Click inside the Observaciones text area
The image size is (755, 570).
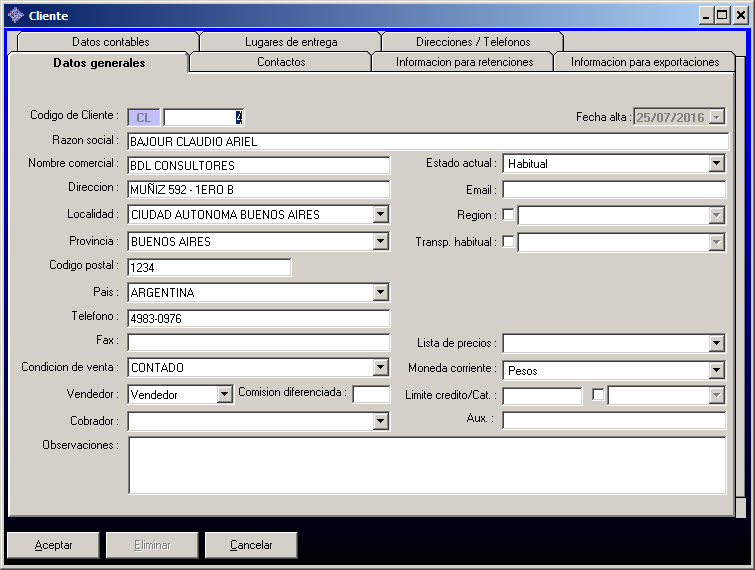(x=427, y=465)
